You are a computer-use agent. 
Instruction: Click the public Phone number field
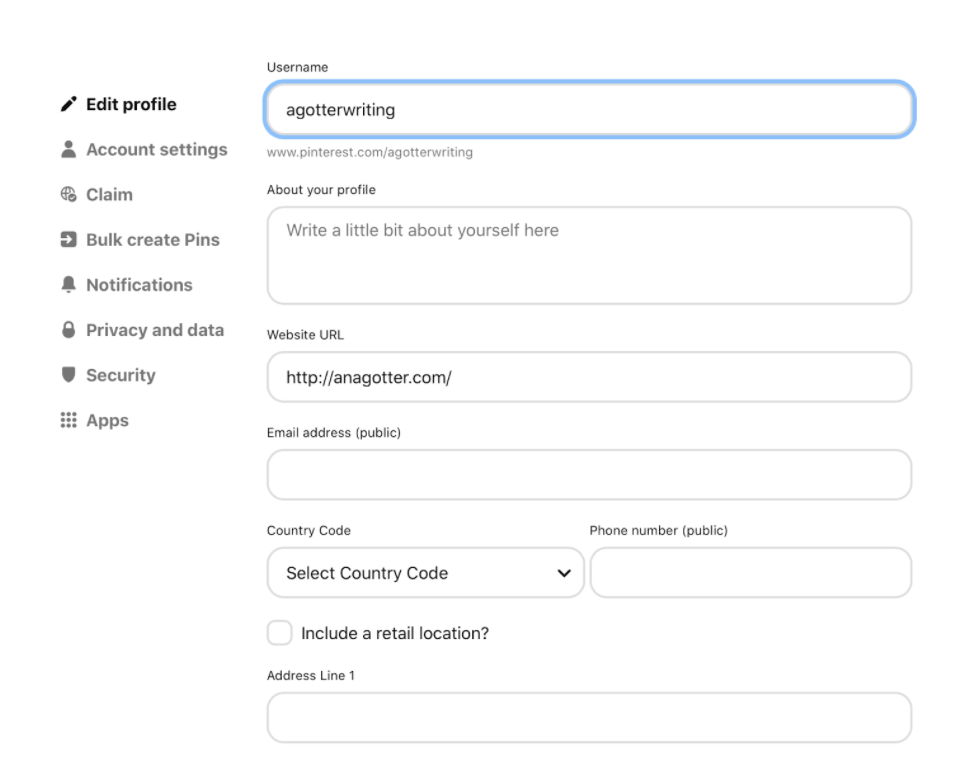[751, 573]
